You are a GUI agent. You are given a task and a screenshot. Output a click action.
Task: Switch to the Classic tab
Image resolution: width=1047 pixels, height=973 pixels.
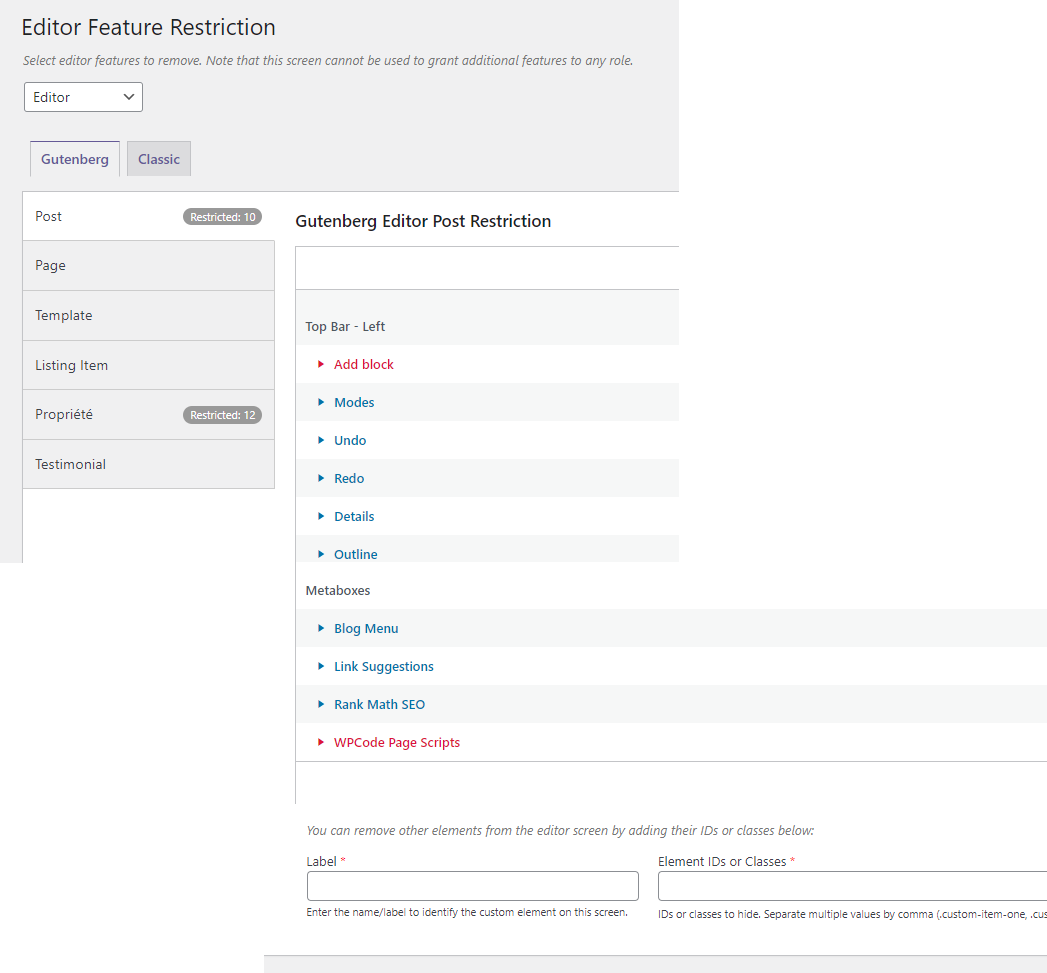159,160
